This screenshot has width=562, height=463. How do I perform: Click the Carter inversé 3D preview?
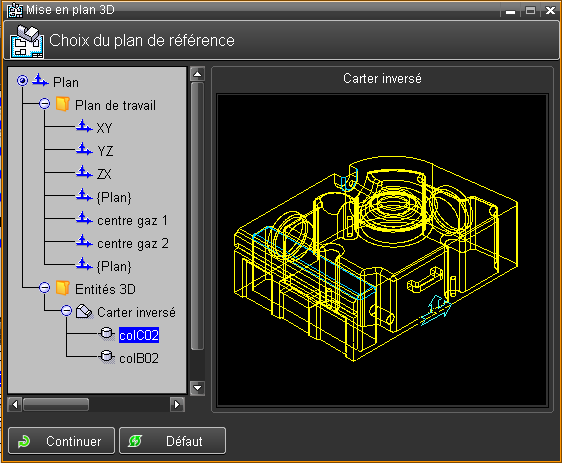382,250
